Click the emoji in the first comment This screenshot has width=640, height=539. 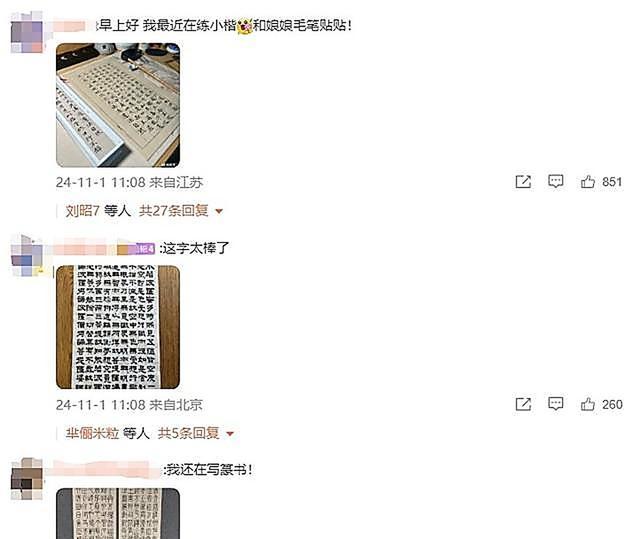point(245,26)
